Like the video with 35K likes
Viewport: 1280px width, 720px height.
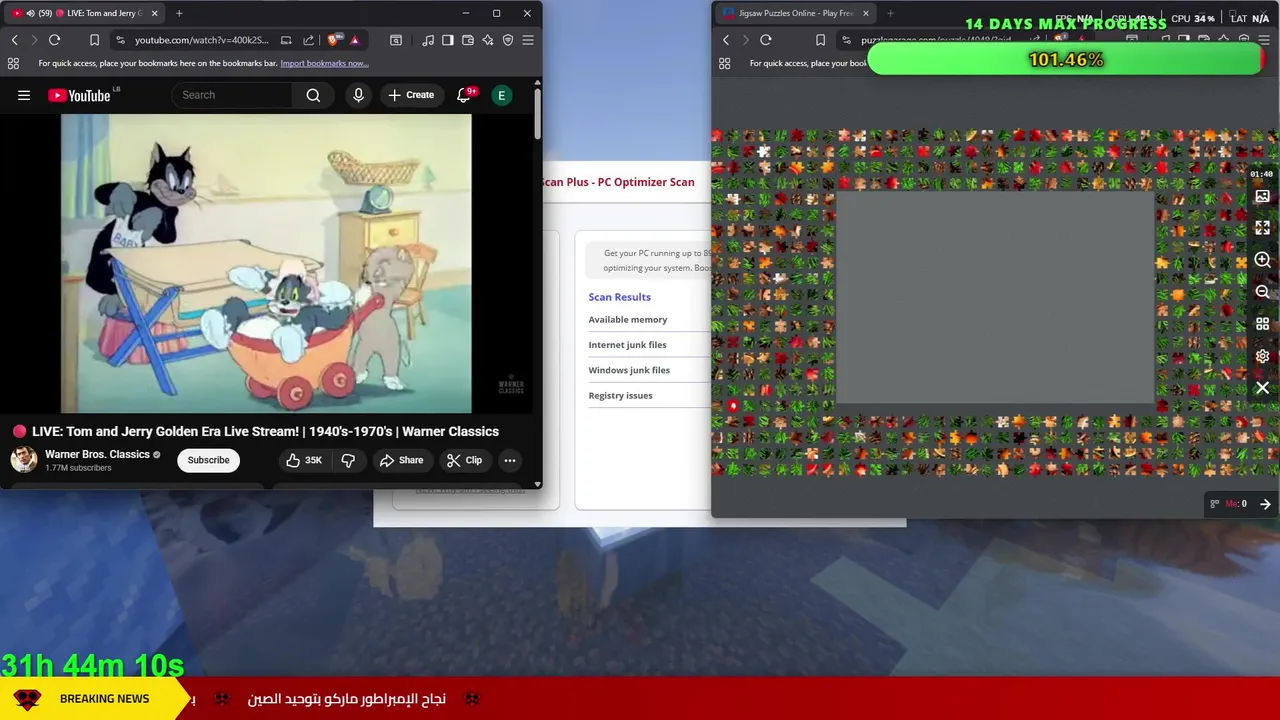(304, 460)
